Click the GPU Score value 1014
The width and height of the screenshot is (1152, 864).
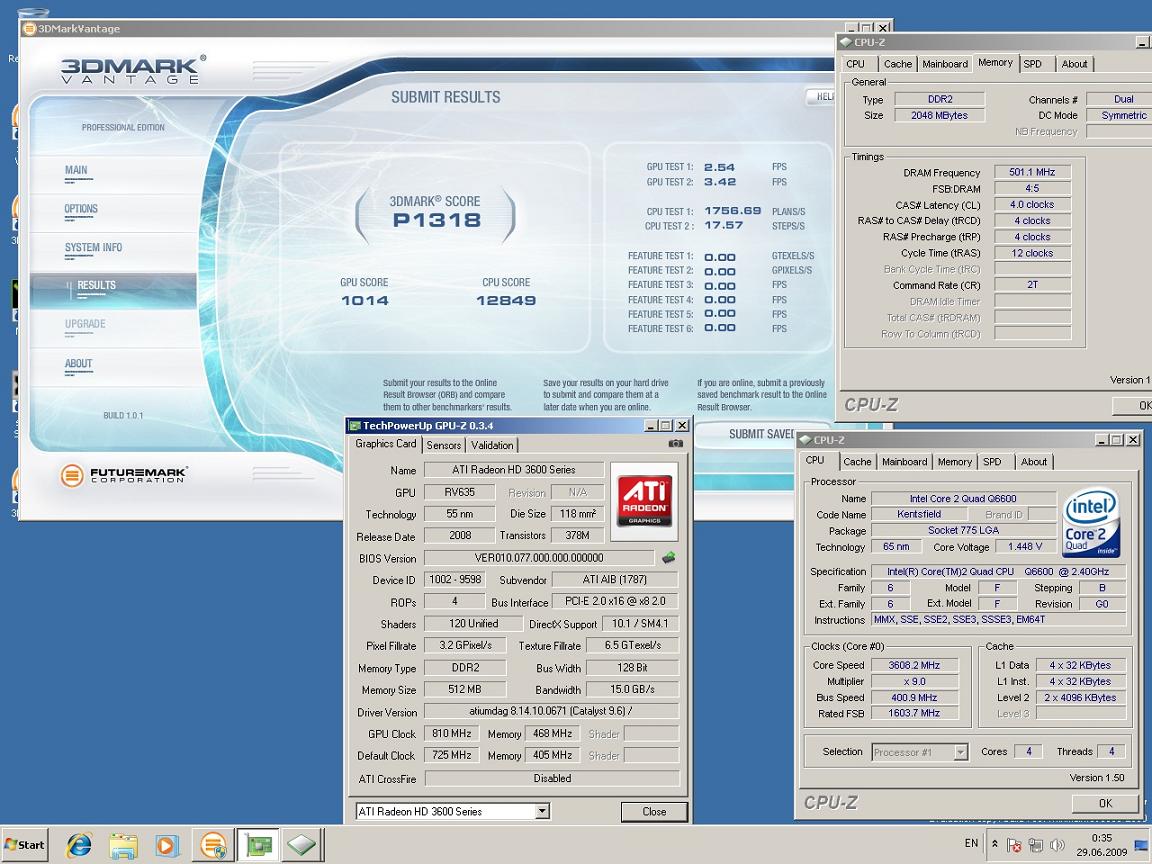pyautogui.click(x=364, y=300)
